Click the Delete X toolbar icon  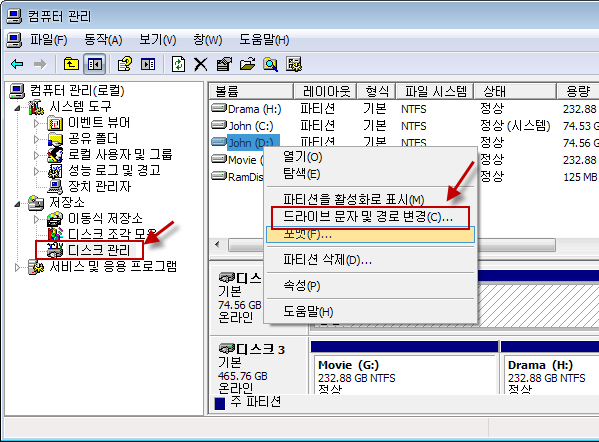coord(201,64)
